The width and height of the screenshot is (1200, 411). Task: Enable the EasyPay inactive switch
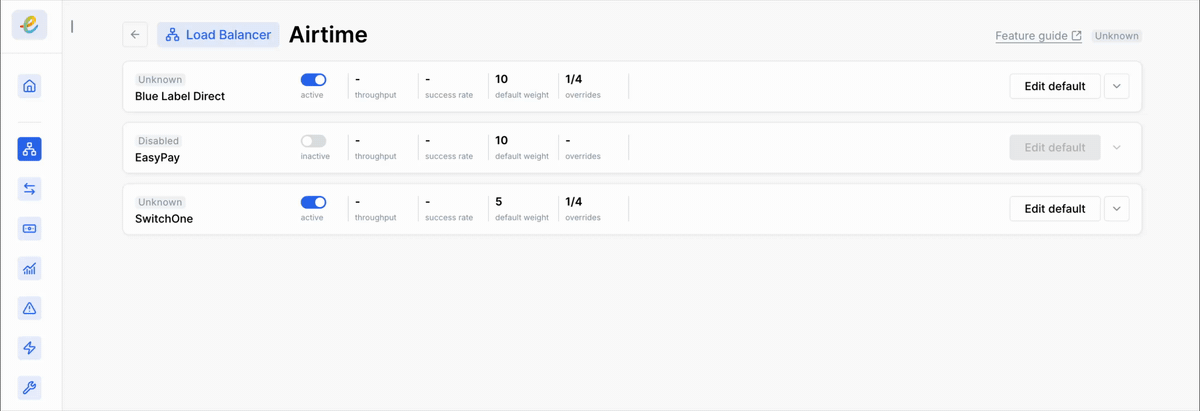pos(313,141)
